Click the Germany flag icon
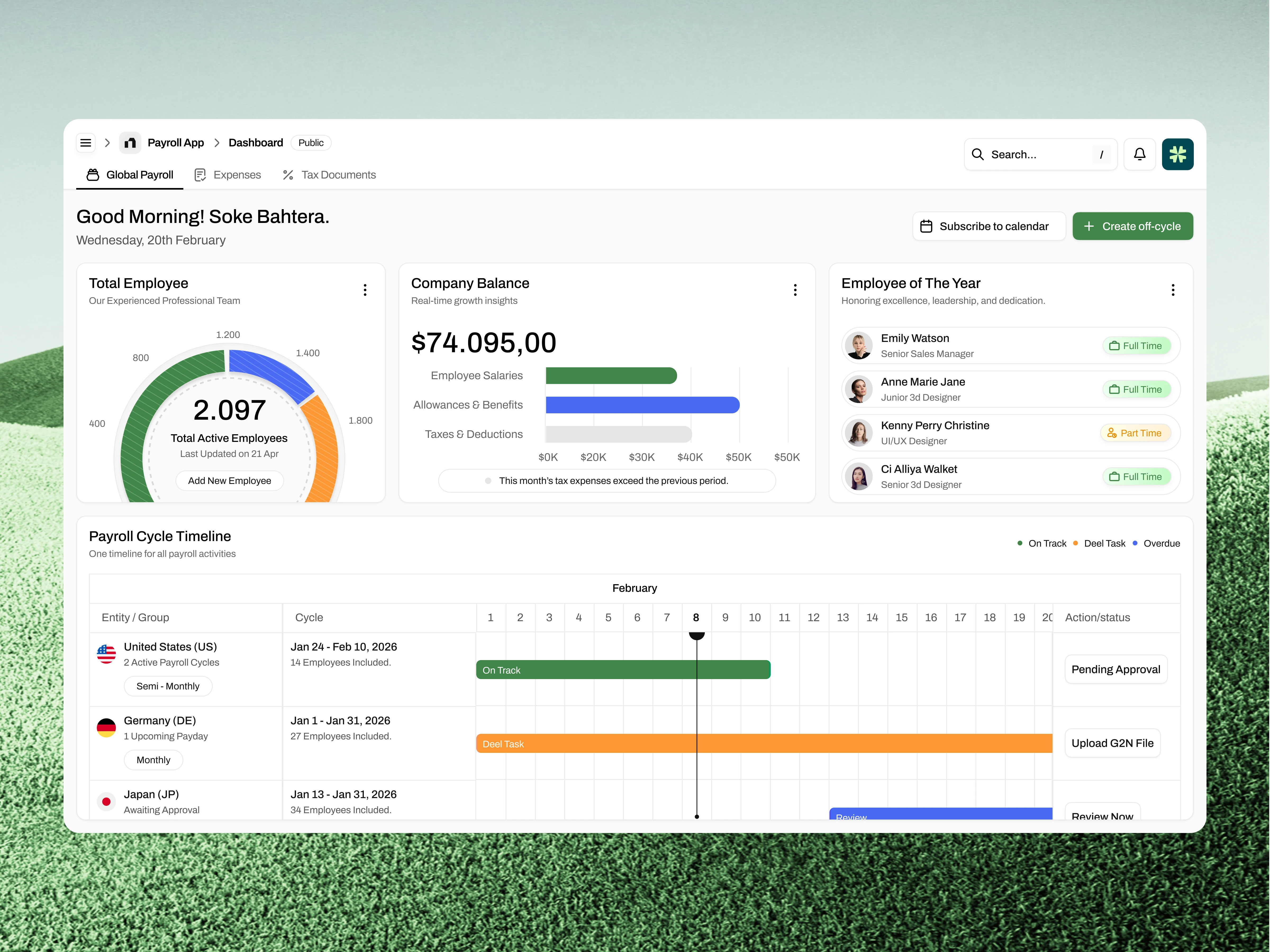1270x952 pixels. pyautogui.click(x=106, y=728)
